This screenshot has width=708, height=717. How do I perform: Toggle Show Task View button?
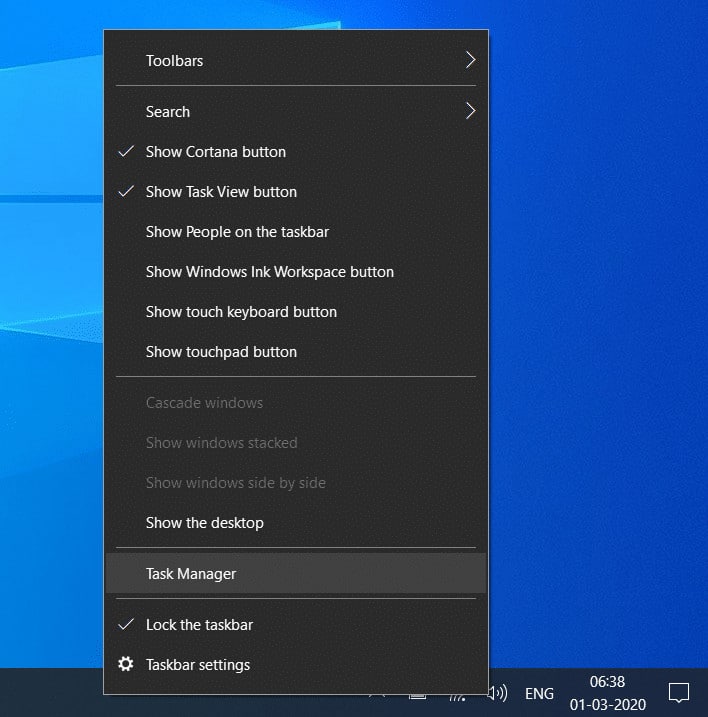pyautogui.click(x=295, y=192)
